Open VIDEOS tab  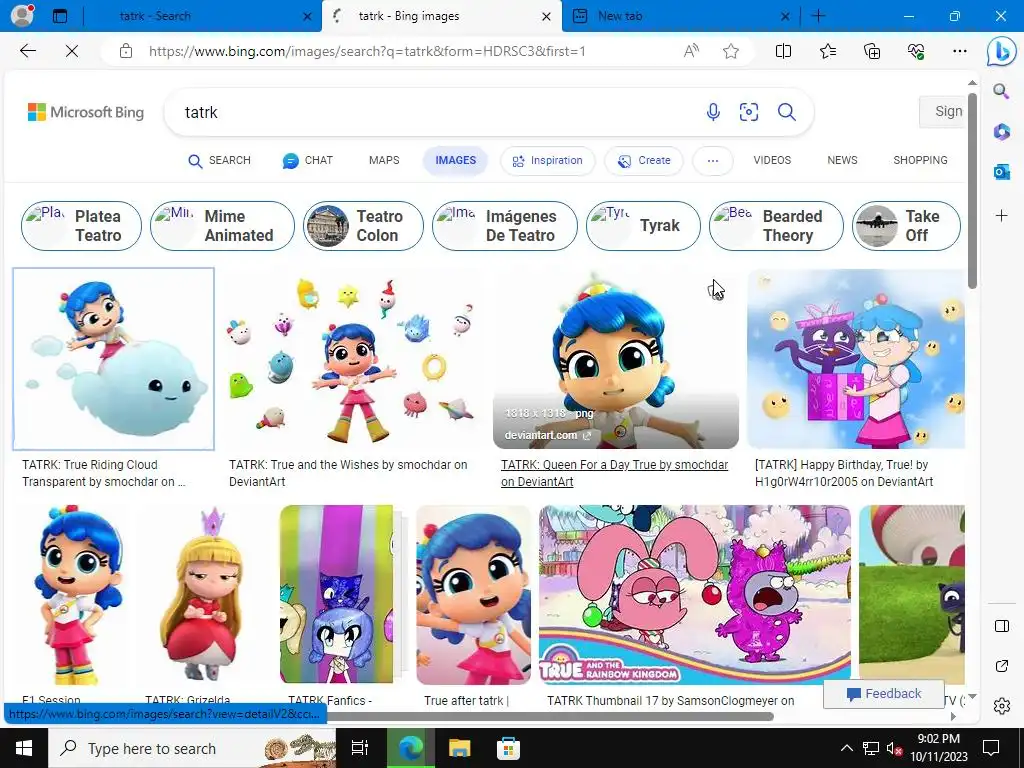point(772,160)
